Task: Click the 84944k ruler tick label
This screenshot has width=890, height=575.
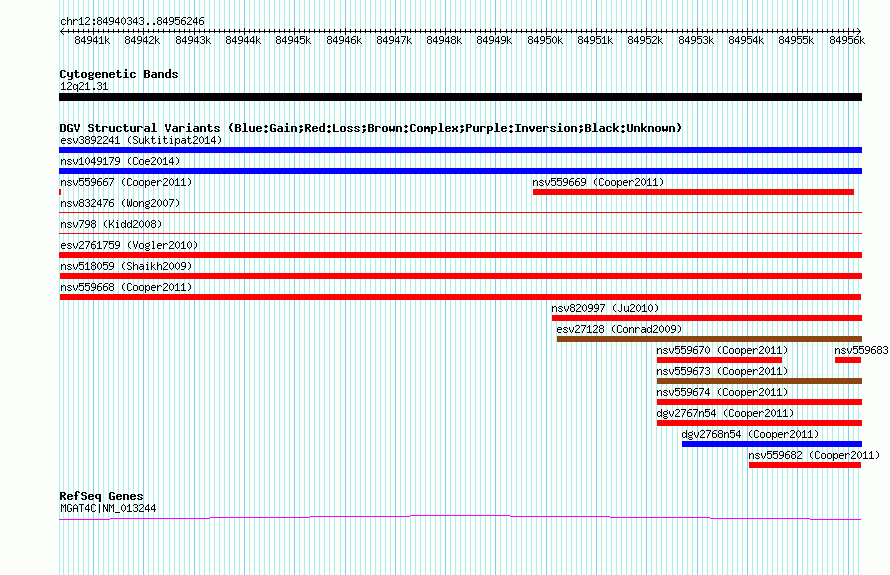Action: tap(243, 40)
